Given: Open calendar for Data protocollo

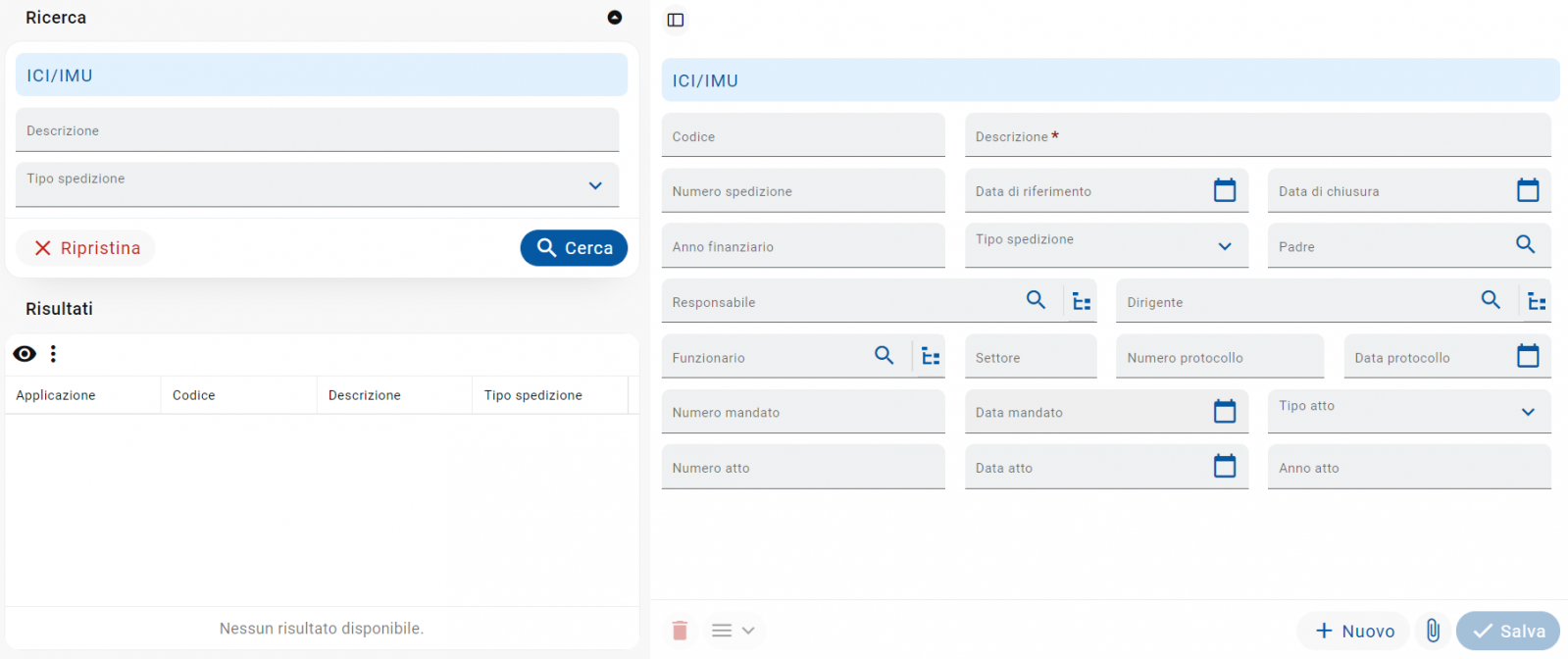Looking at the screenshot, I should pyautogui.click(x=1528, y=356).
